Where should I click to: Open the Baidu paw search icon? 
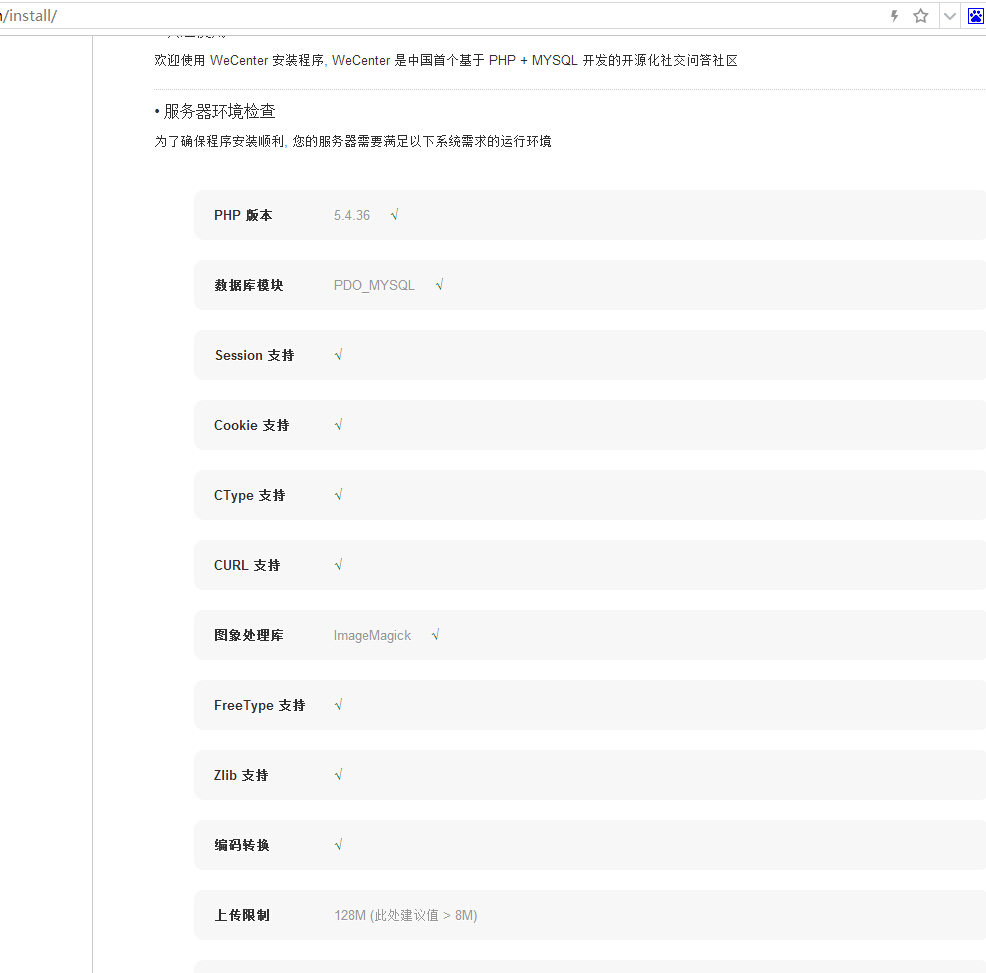975,15
